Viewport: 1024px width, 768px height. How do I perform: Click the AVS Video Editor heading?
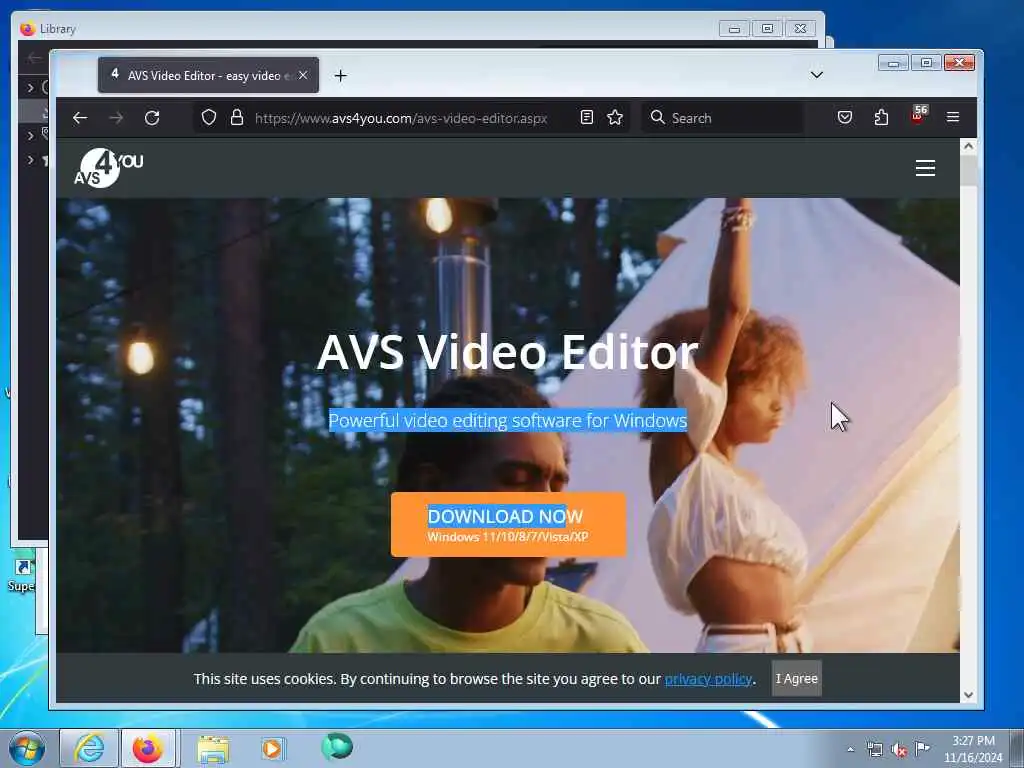point(508,352)
